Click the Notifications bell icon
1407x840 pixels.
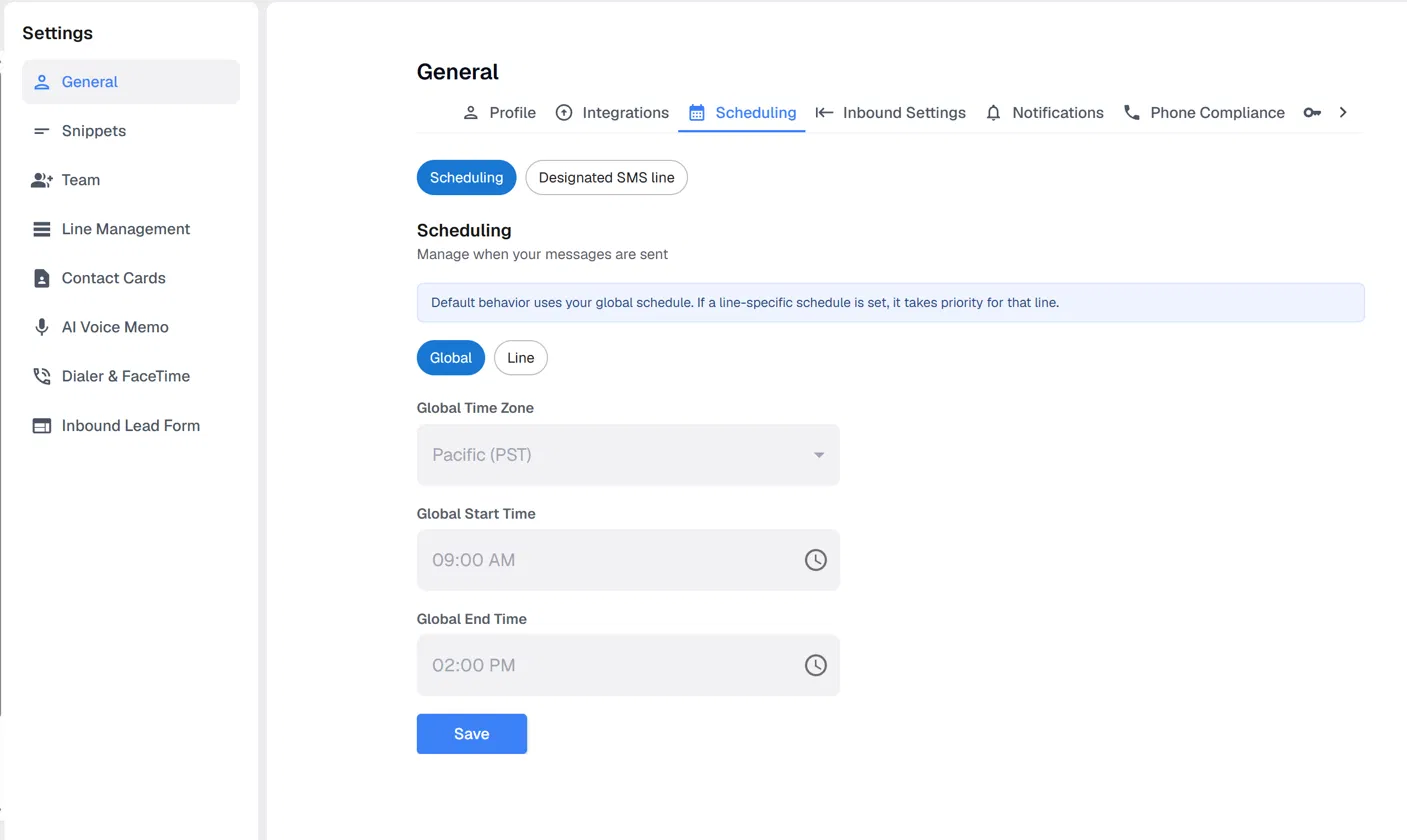pos(993,113)
